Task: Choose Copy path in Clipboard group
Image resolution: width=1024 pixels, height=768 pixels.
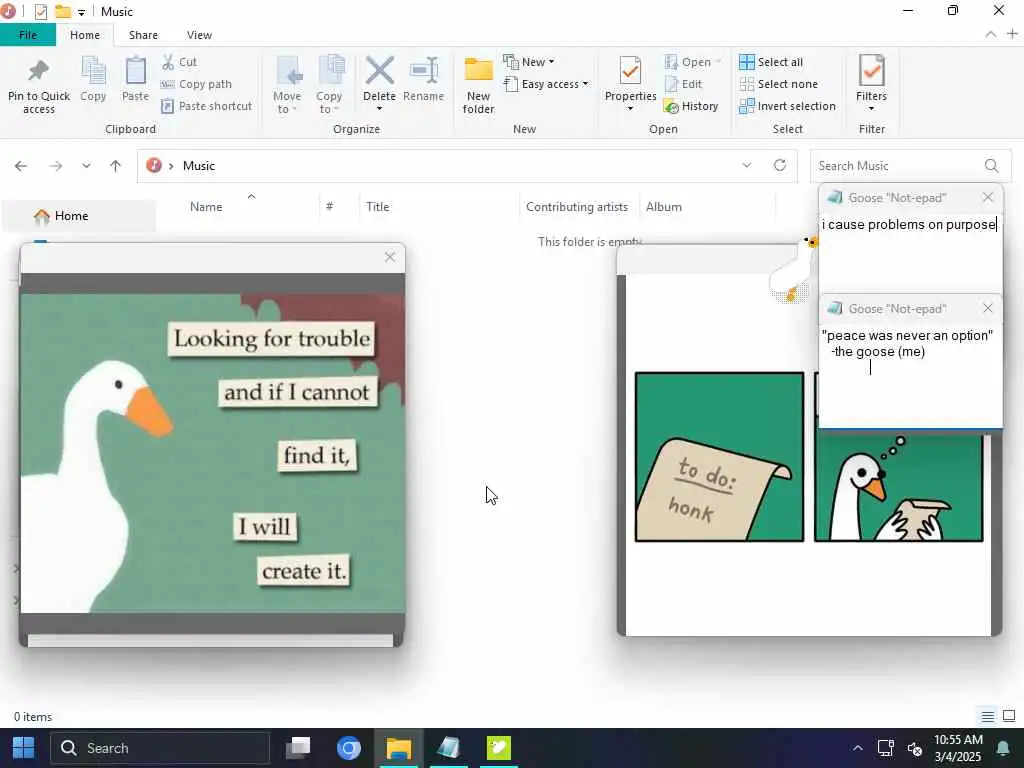Action: [x=197, y=84]
